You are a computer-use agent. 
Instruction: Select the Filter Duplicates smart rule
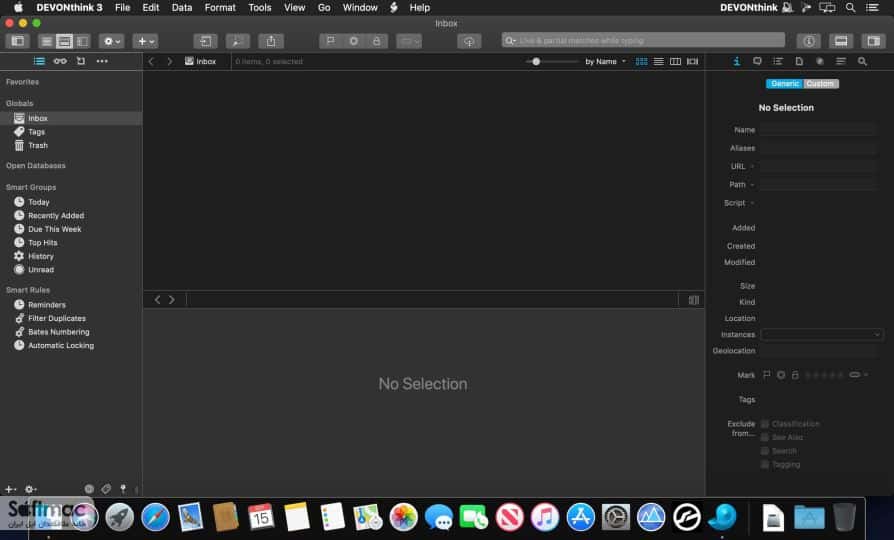point(56,318)
